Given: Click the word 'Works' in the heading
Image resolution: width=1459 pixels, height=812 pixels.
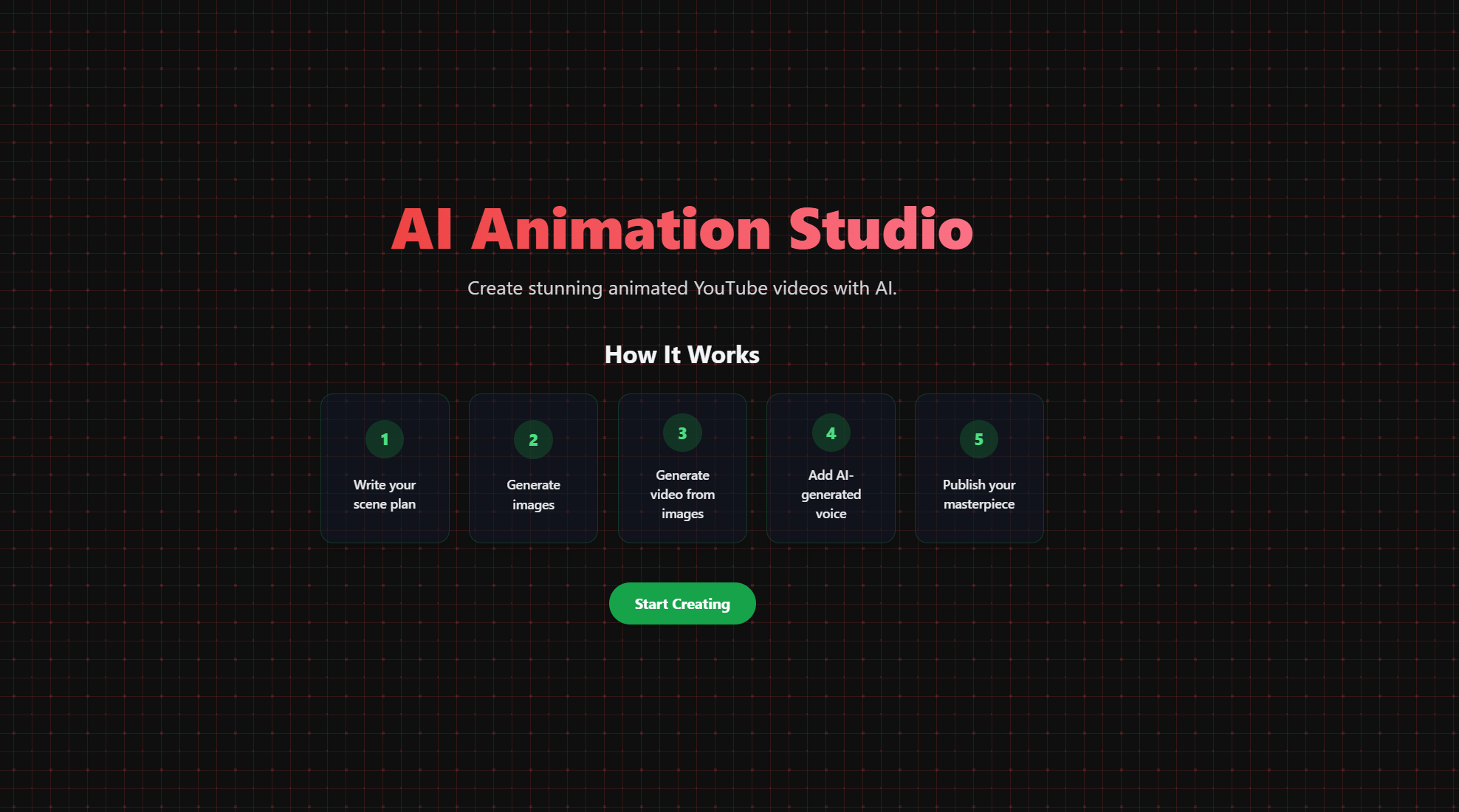Looking at the screenshot, I should (x=723, y=355).
